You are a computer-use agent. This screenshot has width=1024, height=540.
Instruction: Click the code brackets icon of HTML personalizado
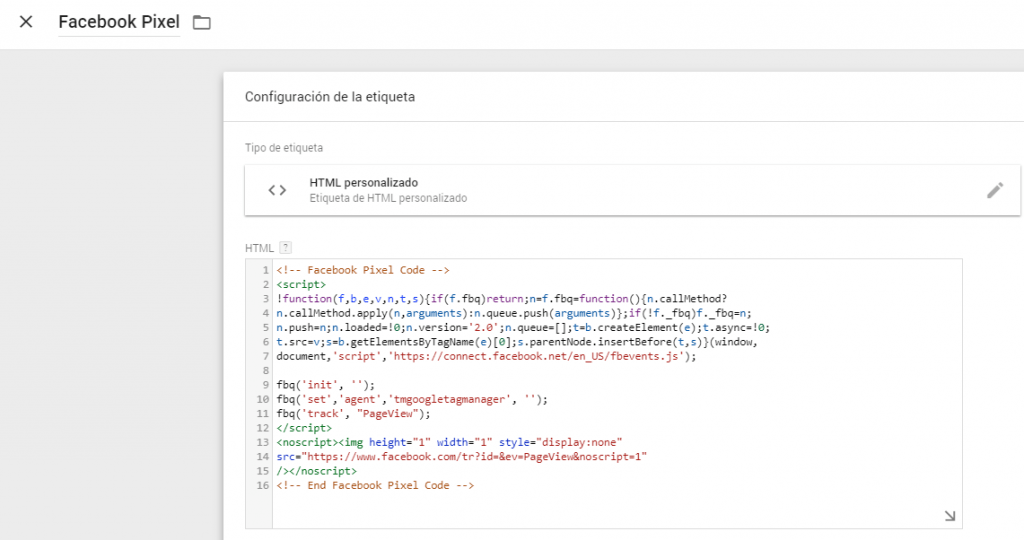coord(278,190)
